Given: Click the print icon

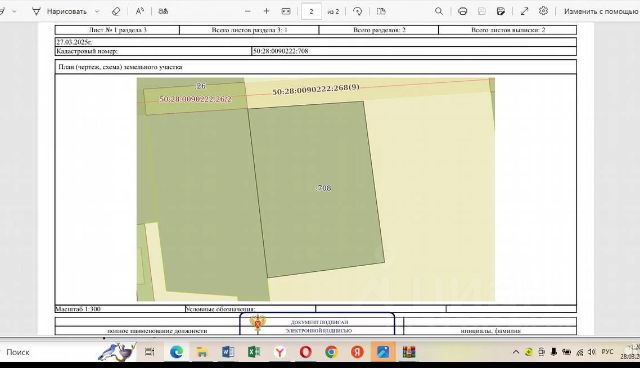Looking at the screenshot, I should [x=462, y=11].
